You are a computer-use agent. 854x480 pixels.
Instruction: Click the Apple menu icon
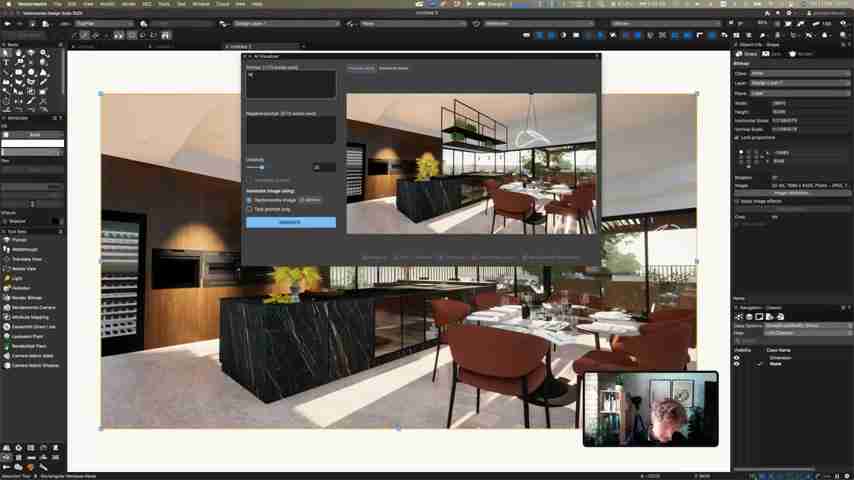(7, 4)
